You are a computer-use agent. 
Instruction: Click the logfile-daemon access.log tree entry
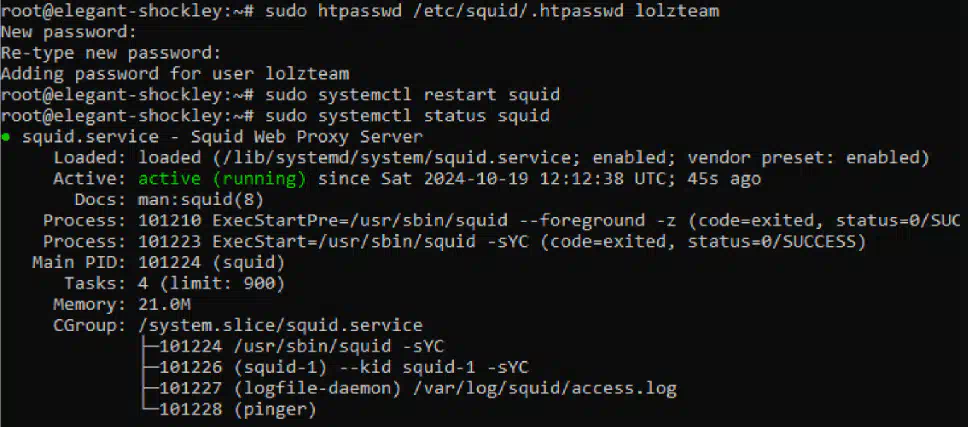pos(418,389)
